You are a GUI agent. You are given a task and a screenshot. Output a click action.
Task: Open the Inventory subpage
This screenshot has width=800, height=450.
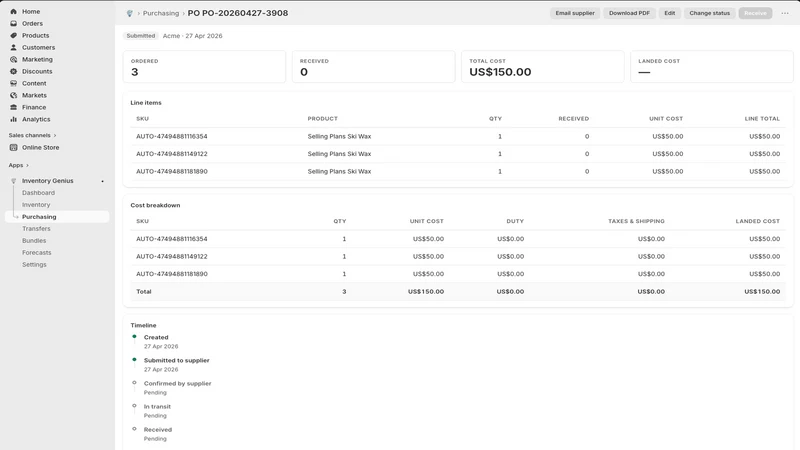tap(36, 205)
